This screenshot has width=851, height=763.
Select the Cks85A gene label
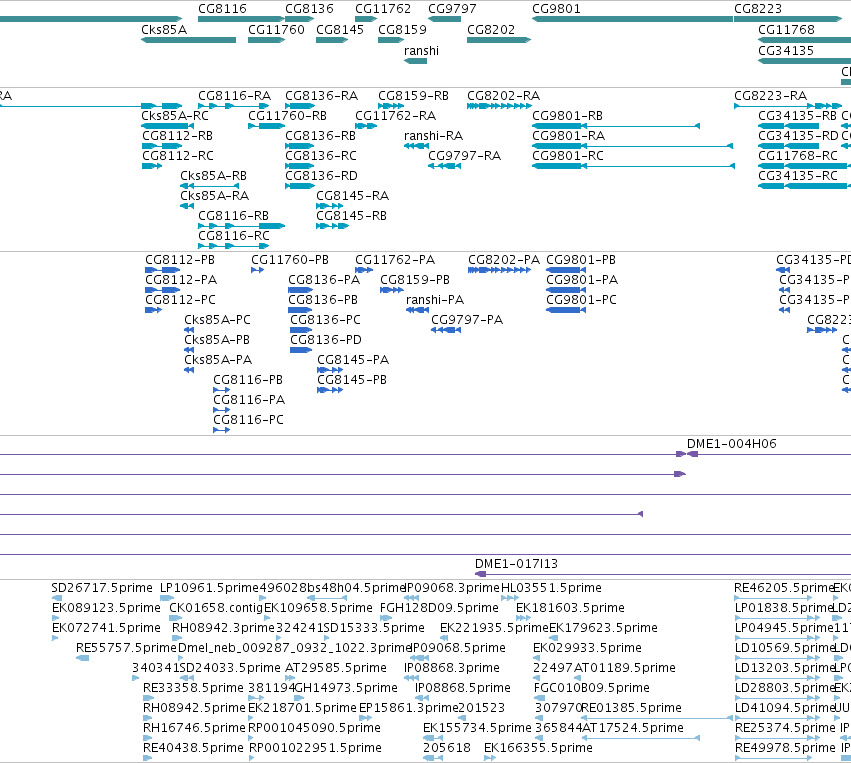pos(164,29)
